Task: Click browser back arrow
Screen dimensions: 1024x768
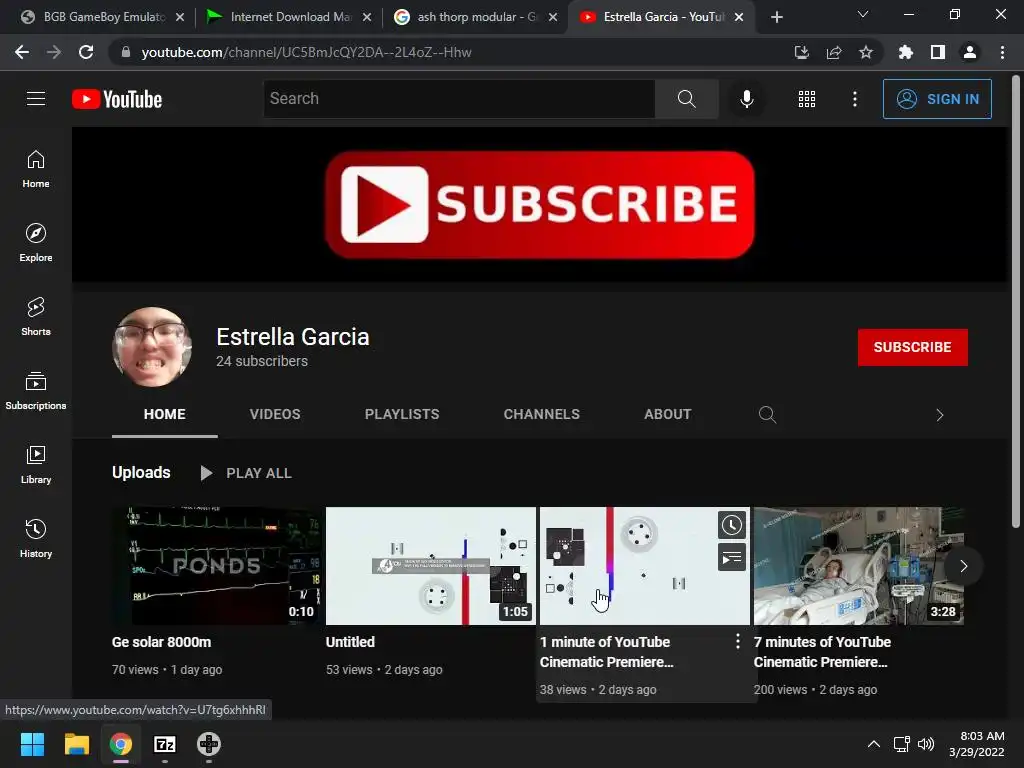Action: pos(22,52)
